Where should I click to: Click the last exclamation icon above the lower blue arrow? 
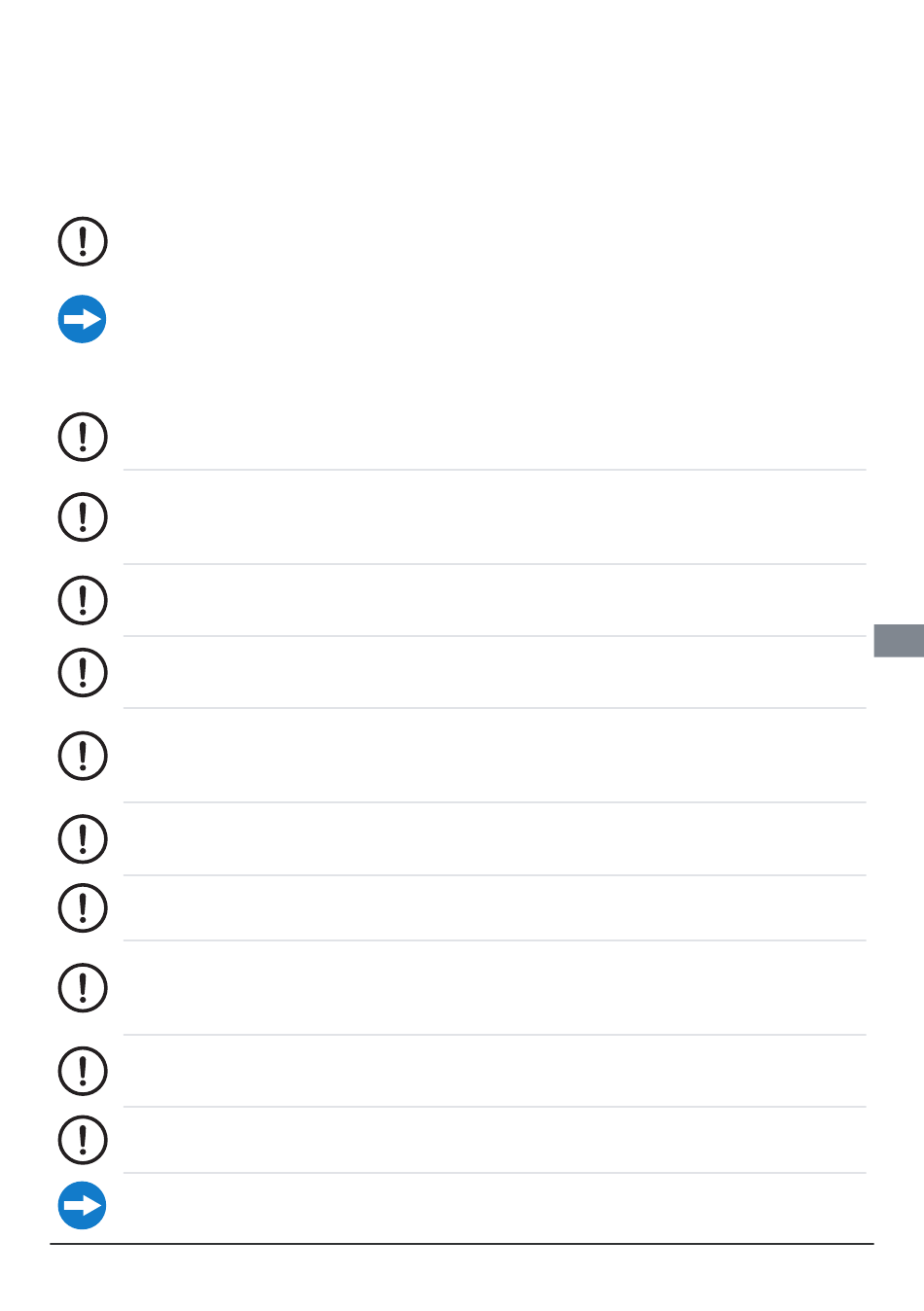83,1140
